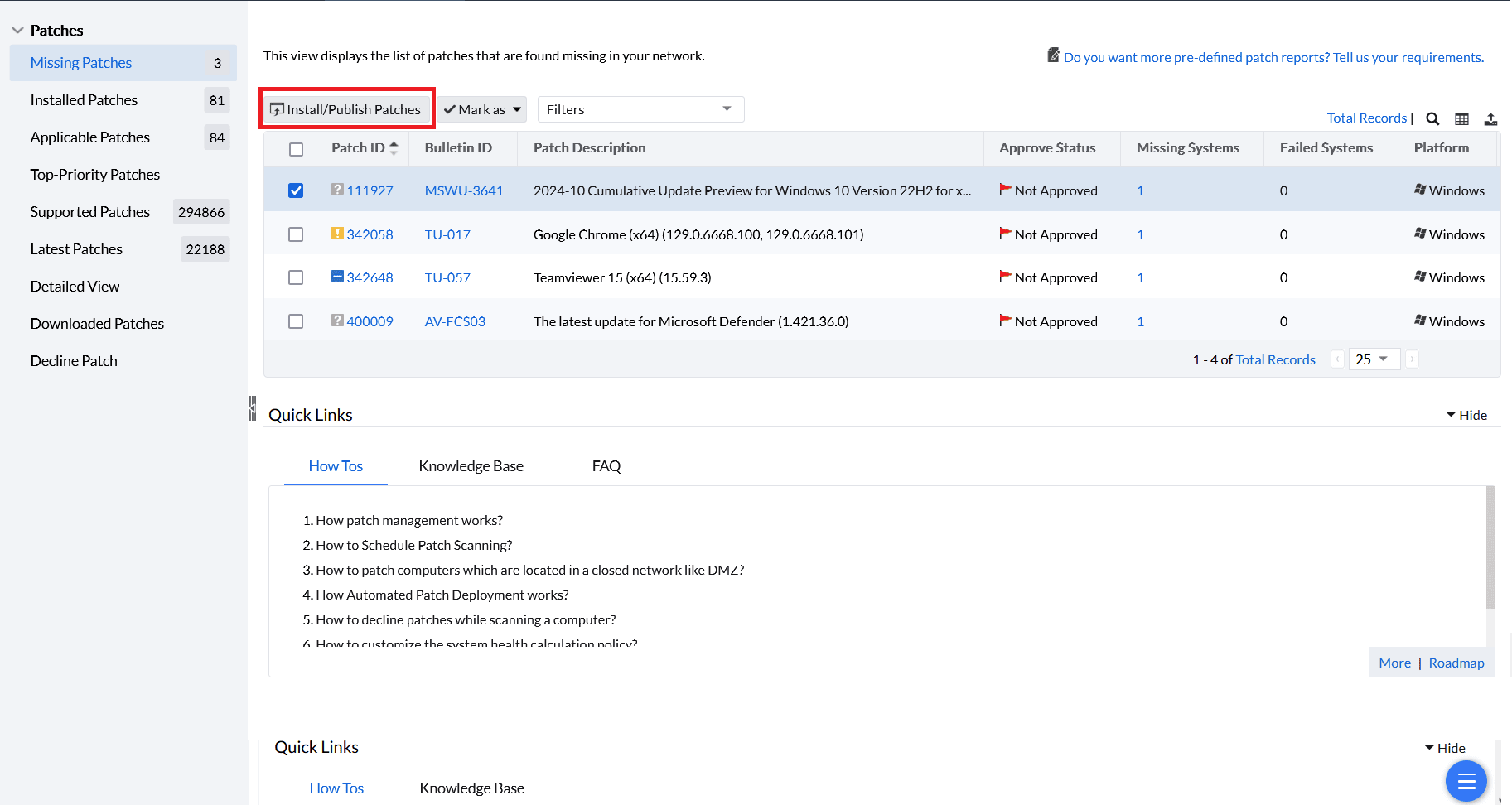Toggle the select-all checkbox in table header
Viewport: 1512px width, 805px height.
[x=296, y=149]
